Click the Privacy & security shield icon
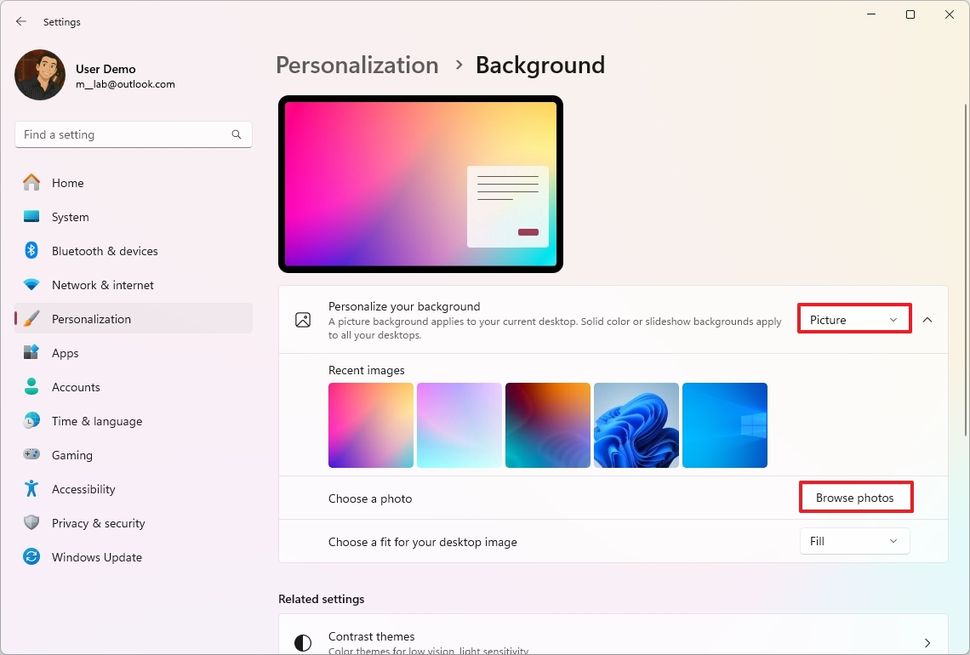The height and width of the screenshot is (655, 970). [x=32, y=523]
